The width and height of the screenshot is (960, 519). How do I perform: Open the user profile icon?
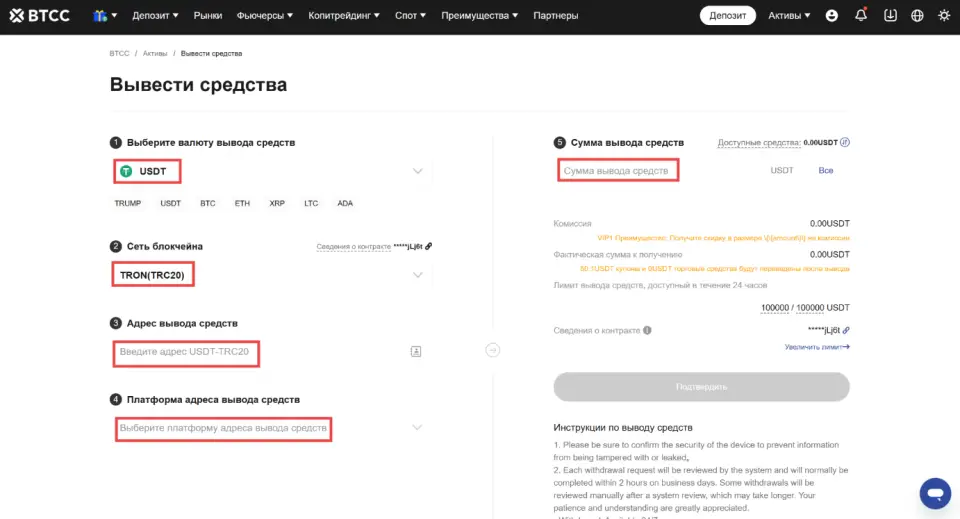coord(831,15)
